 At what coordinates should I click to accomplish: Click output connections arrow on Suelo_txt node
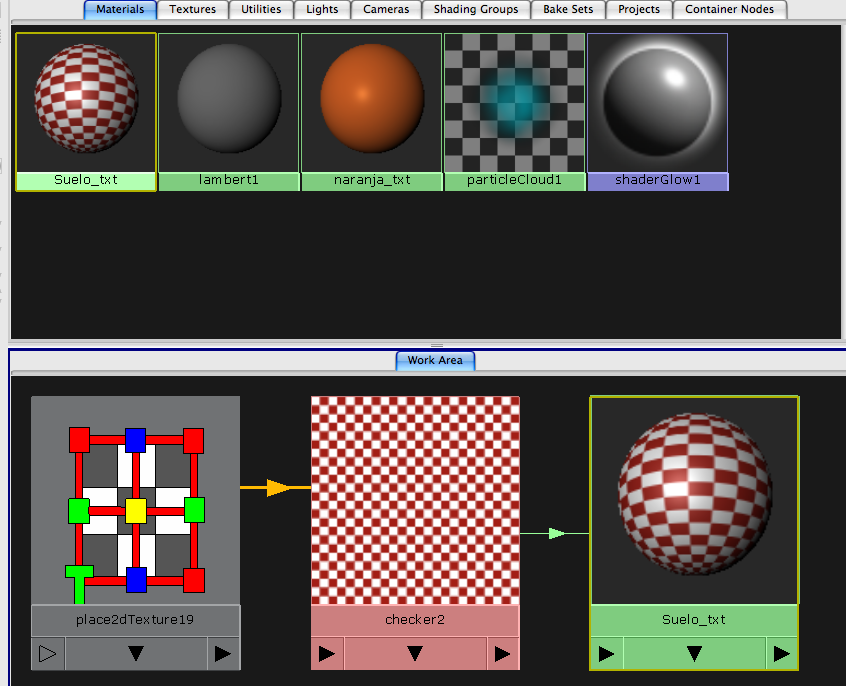pyautogui.click(x=781, y=653)
